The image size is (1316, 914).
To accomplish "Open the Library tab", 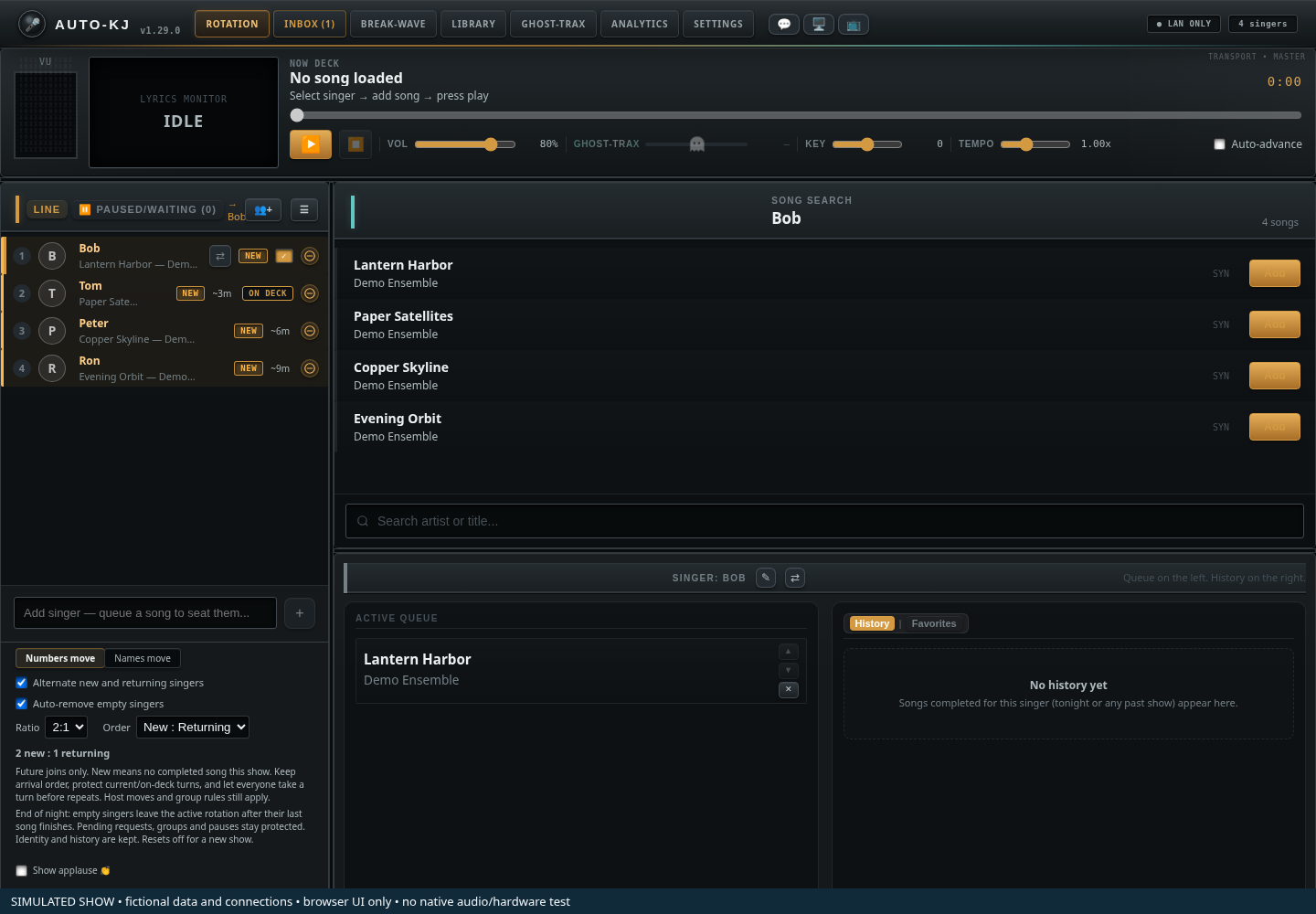I will point(473,24).
